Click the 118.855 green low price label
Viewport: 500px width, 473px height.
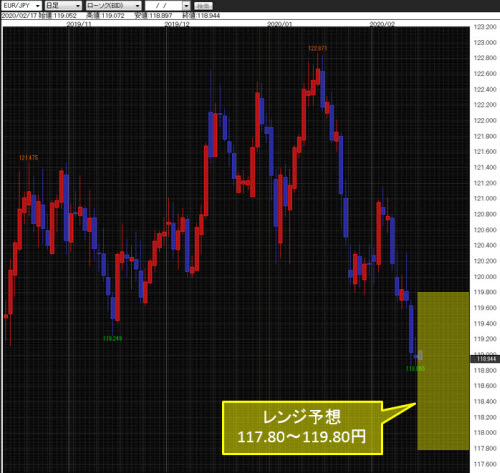click(x=415, y=369)
